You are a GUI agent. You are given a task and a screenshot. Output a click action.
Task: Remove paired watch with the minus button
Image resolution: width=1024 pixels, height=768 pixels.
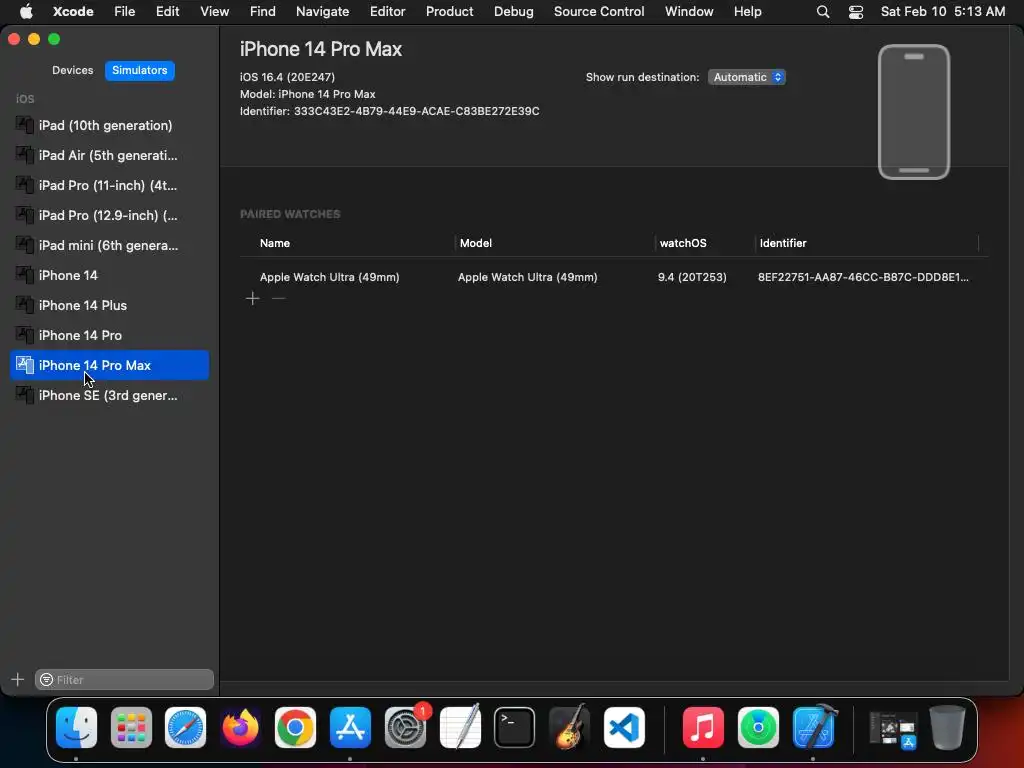pos(278,298)
